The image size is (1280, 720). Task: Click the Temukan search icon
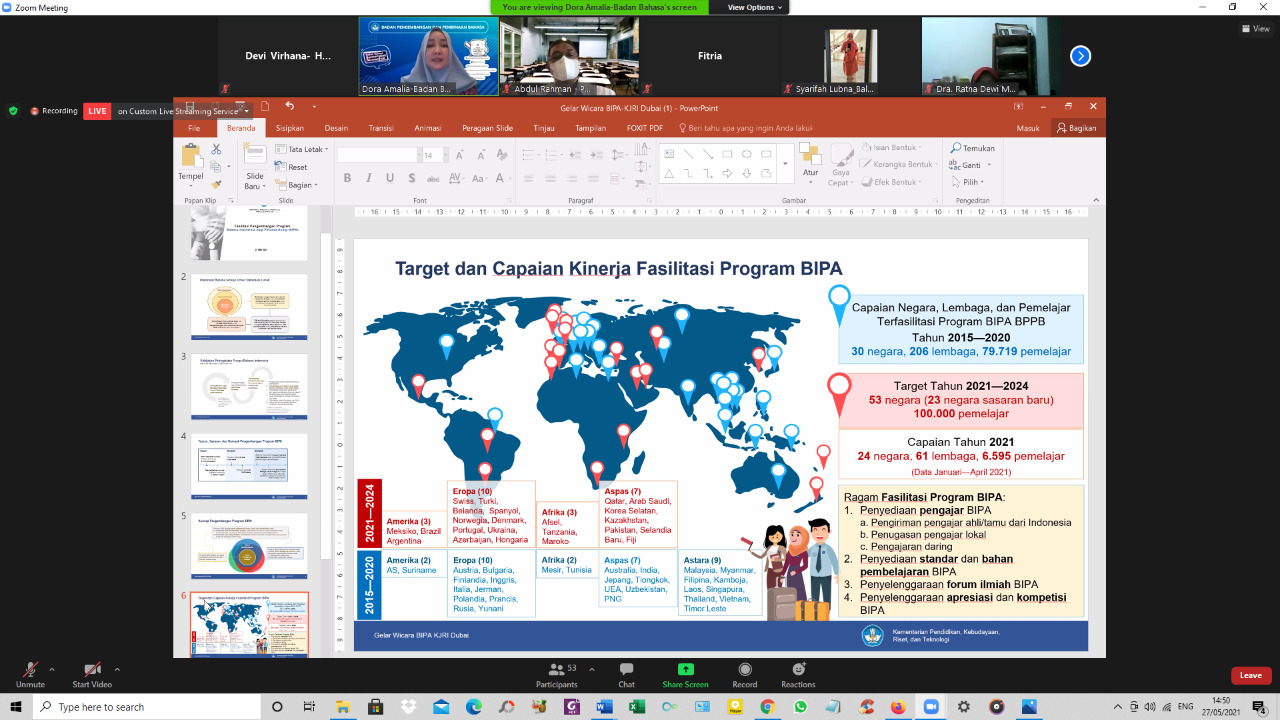pyautogui.click(x=957, y=148)
